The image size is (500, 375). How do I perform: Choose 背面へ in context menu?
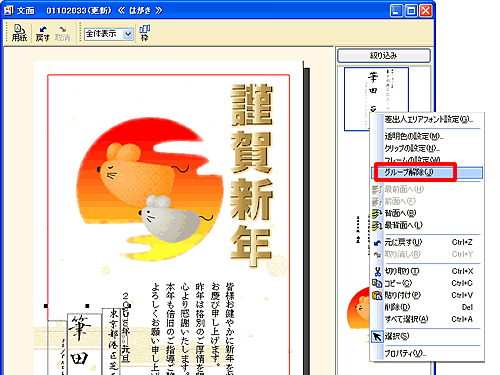(427, 213)
